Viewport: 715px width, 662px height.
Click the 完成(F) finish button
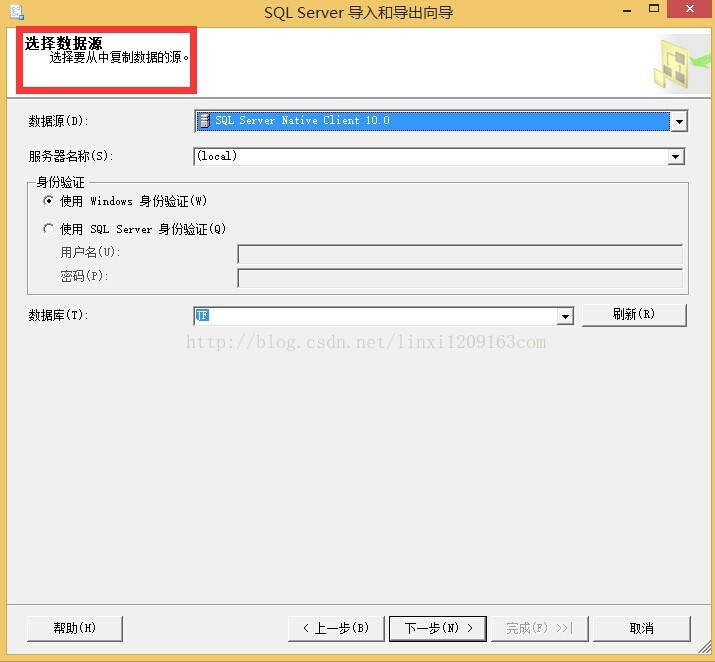pyautogui.click(x=539, y=628)
